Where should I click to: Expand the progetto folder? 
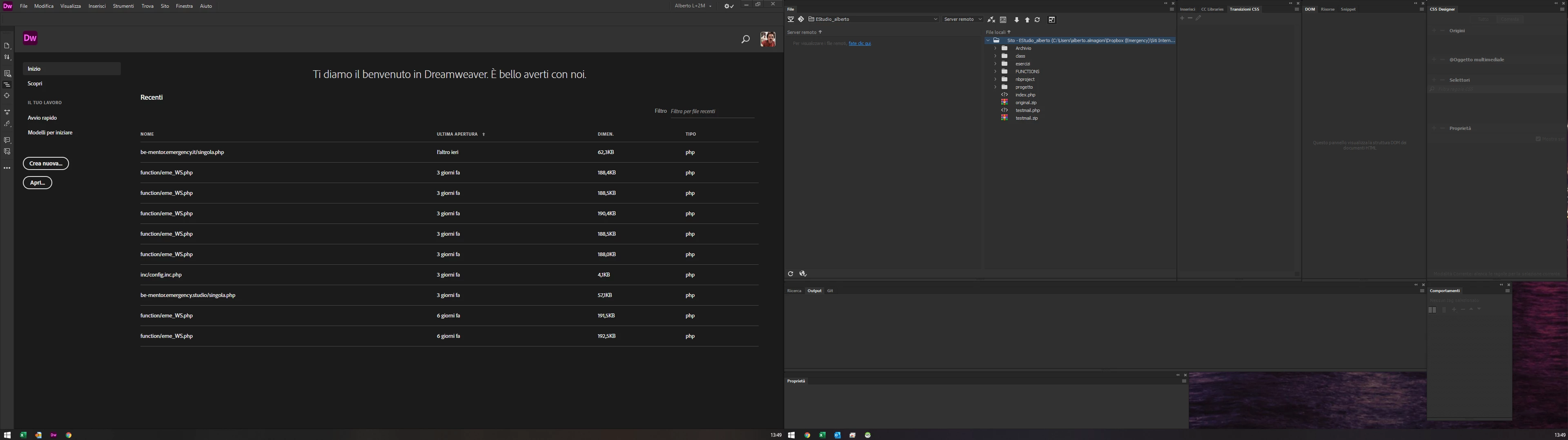tap(996, 87)
